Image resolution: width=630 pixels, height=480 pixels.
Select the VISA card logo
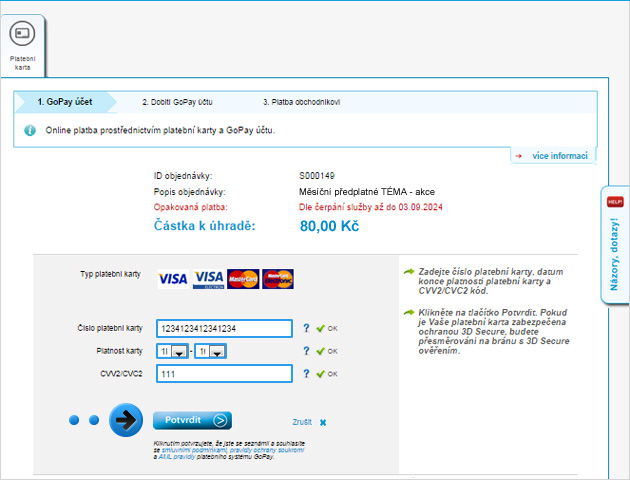click(x=173, y=279)
